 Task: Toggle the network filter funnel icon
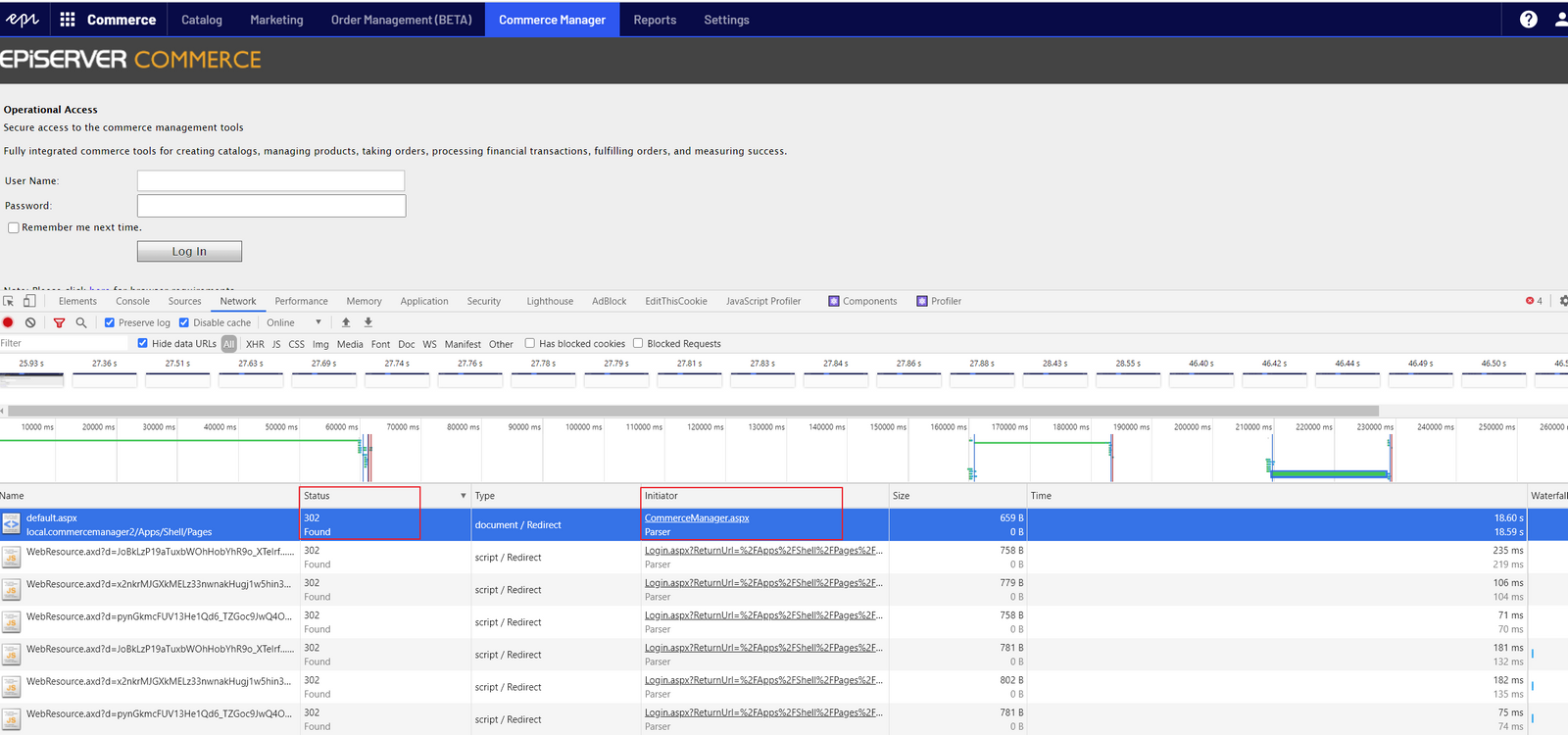coord(59,322)
